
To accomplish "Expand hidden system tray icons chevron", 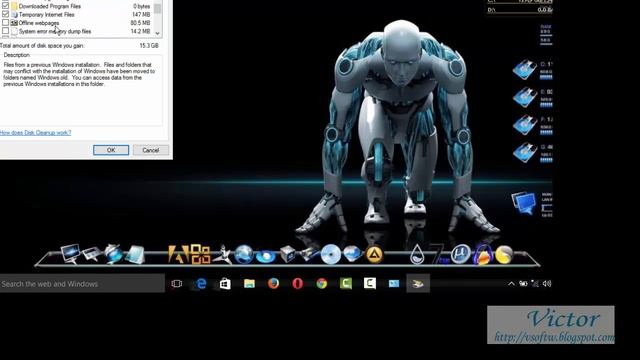I will click(x=511, y=284).
